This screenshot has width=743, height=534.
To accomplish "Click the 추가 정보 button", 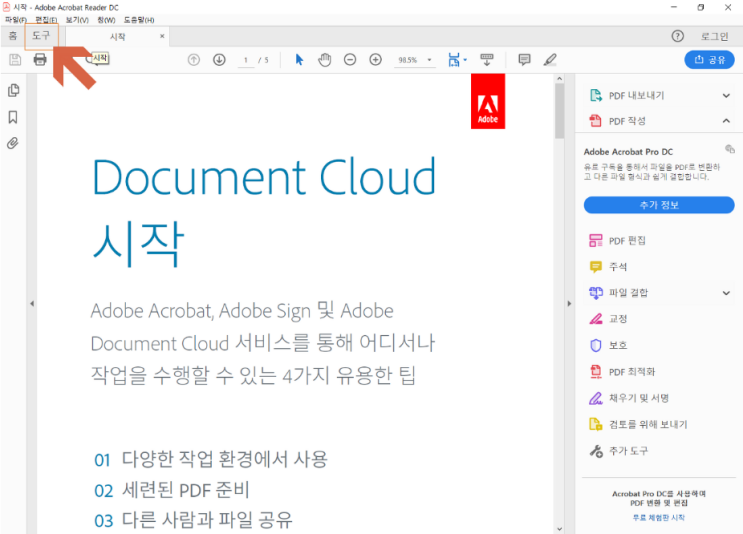I will pyautogui.click(x=659, y=205).
